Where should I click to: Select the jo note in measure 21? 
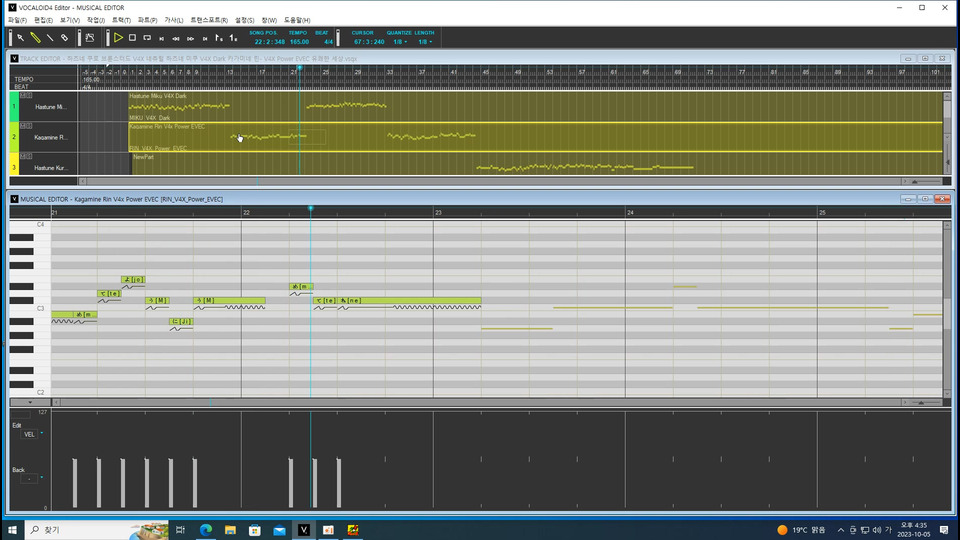click(x=133, y=280)
